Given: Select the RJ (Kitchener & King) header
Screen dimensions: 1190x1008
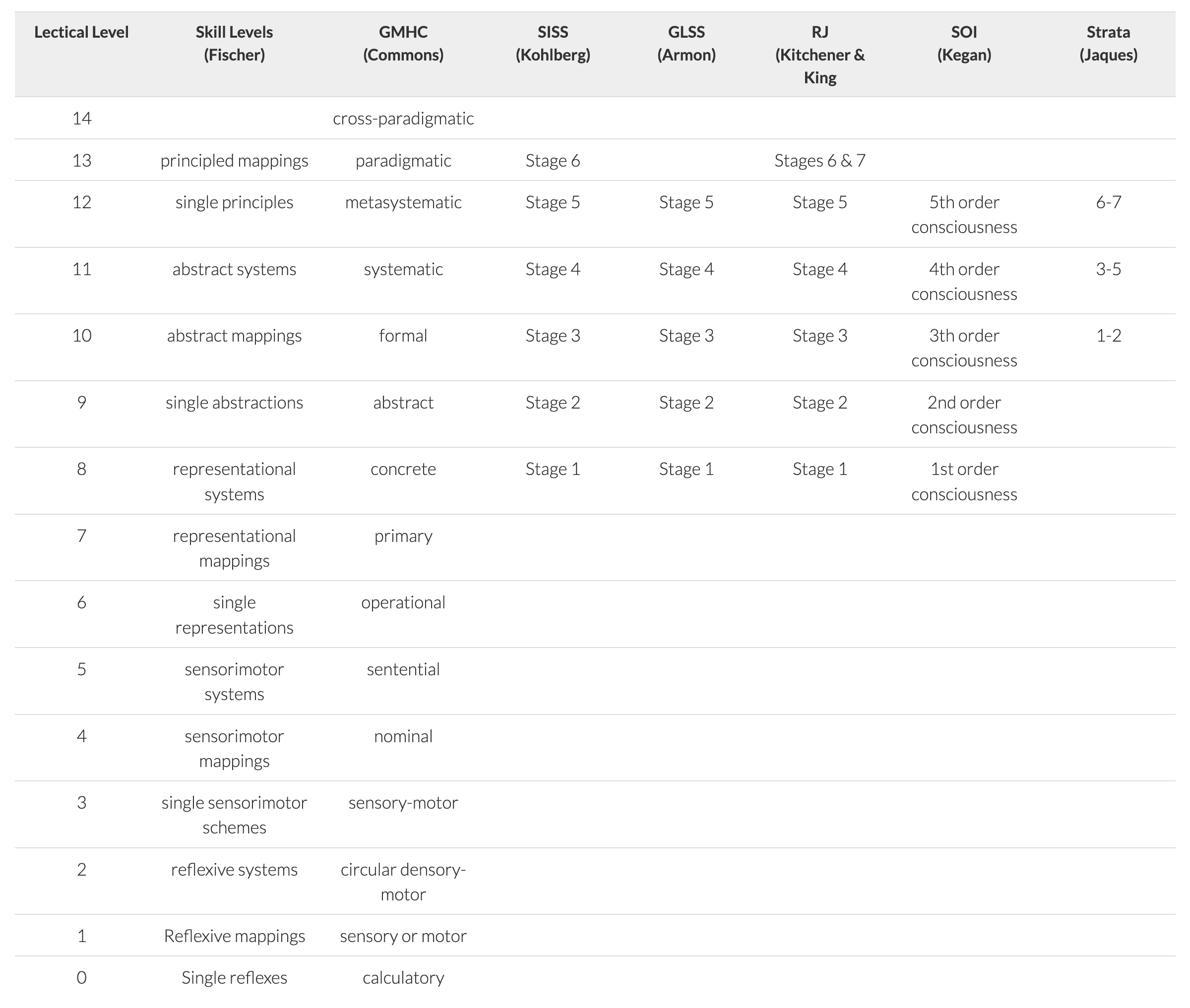Looking at the screenshot, I should tap(819, 54).
